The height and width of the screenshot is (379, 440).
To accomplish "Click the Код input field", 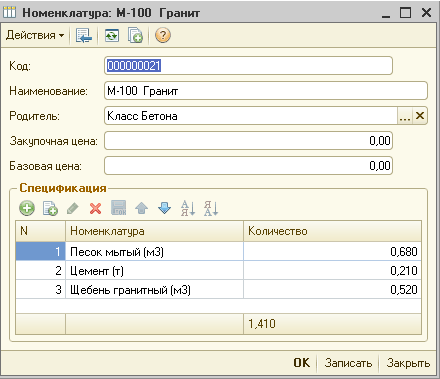I will pyautogui.click(x=248, y=66).
